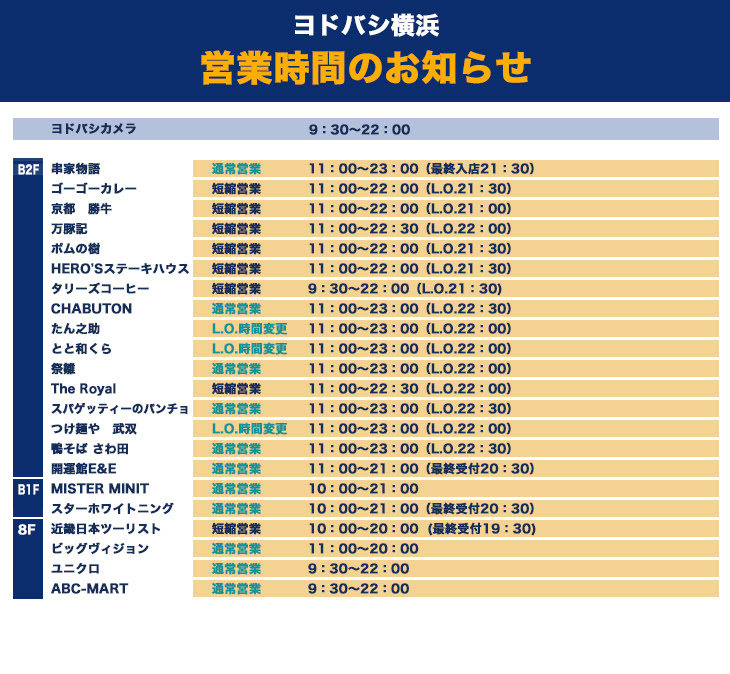730x674 pixels.
Task: Click the 11:00～21:00 hours for 開運館E&E
Action: (x=364, y=469)
